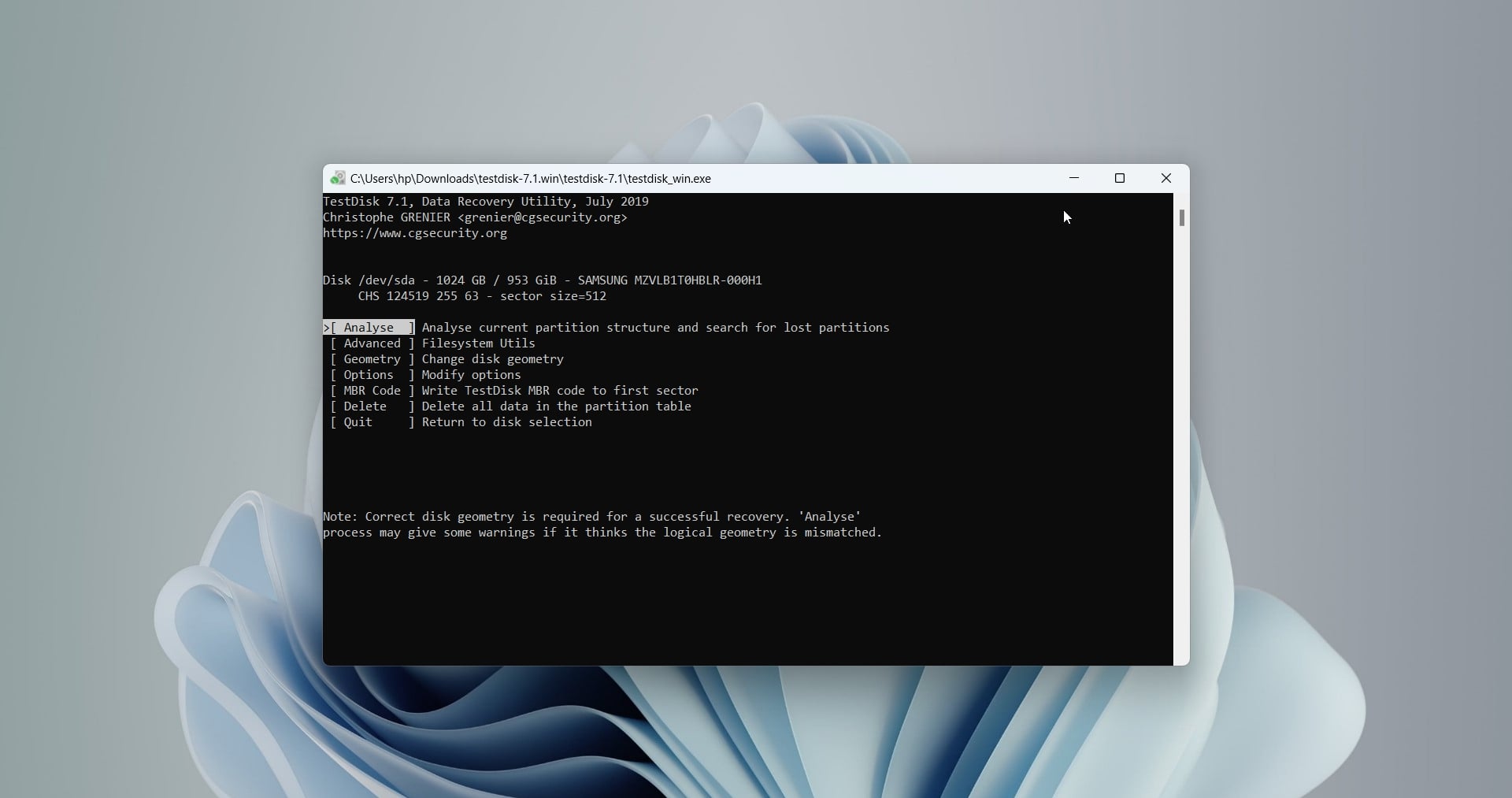Choose the Advanced filesystem utils entry
This screenshot has height=798, width=1512.
(x=372, y=343)
